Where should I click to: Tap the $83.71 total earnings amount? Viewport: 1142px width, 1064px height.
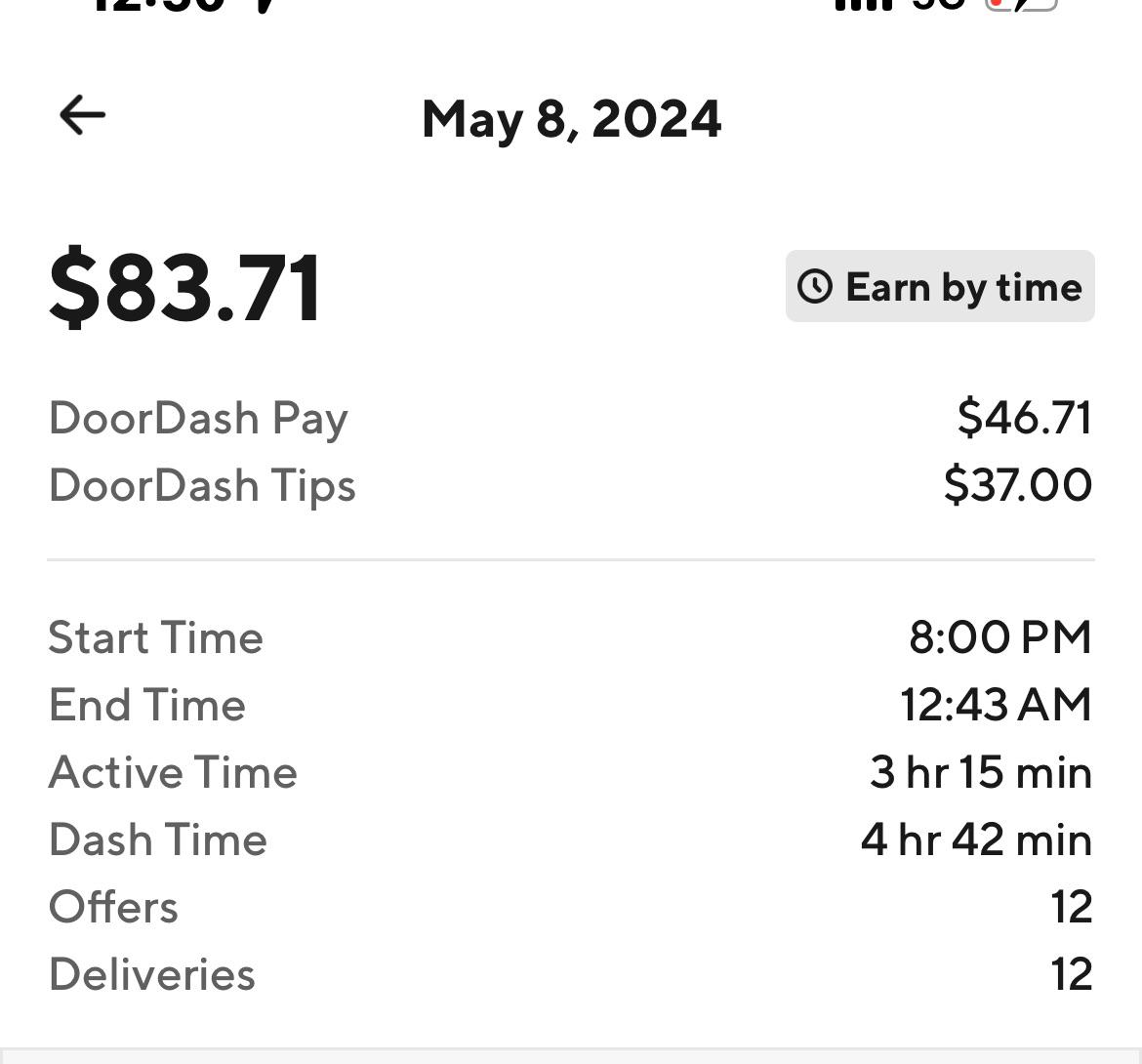coord(185,286)
